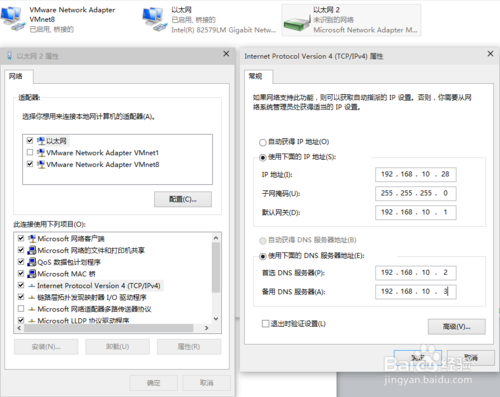Enable the Microsoft 网络适配器多路传送器协议 checkbox
500x397 pixels.
pos(21,309)
